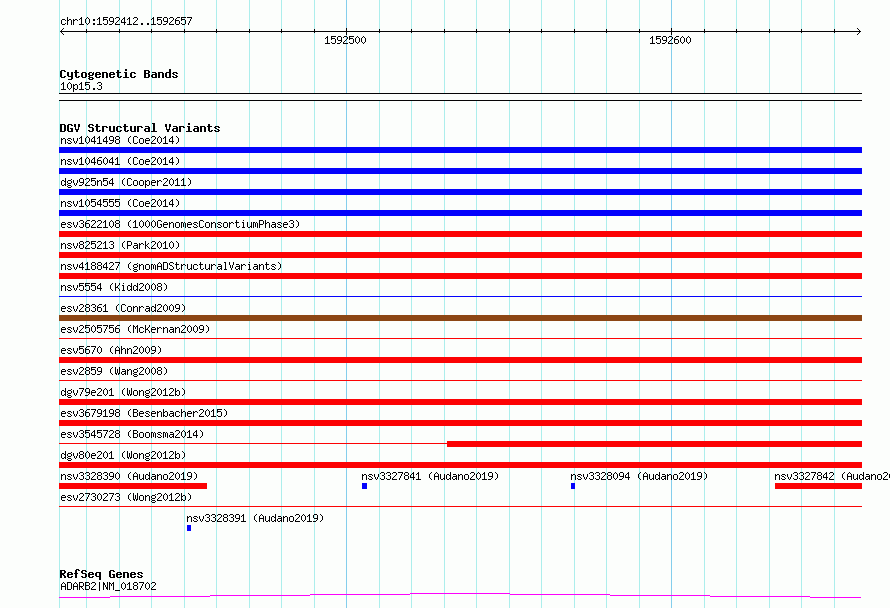The width and height of the screenshot is (890, 608).
Task: Select the red nsv3327842 variant bar
Action: [818, 486]
